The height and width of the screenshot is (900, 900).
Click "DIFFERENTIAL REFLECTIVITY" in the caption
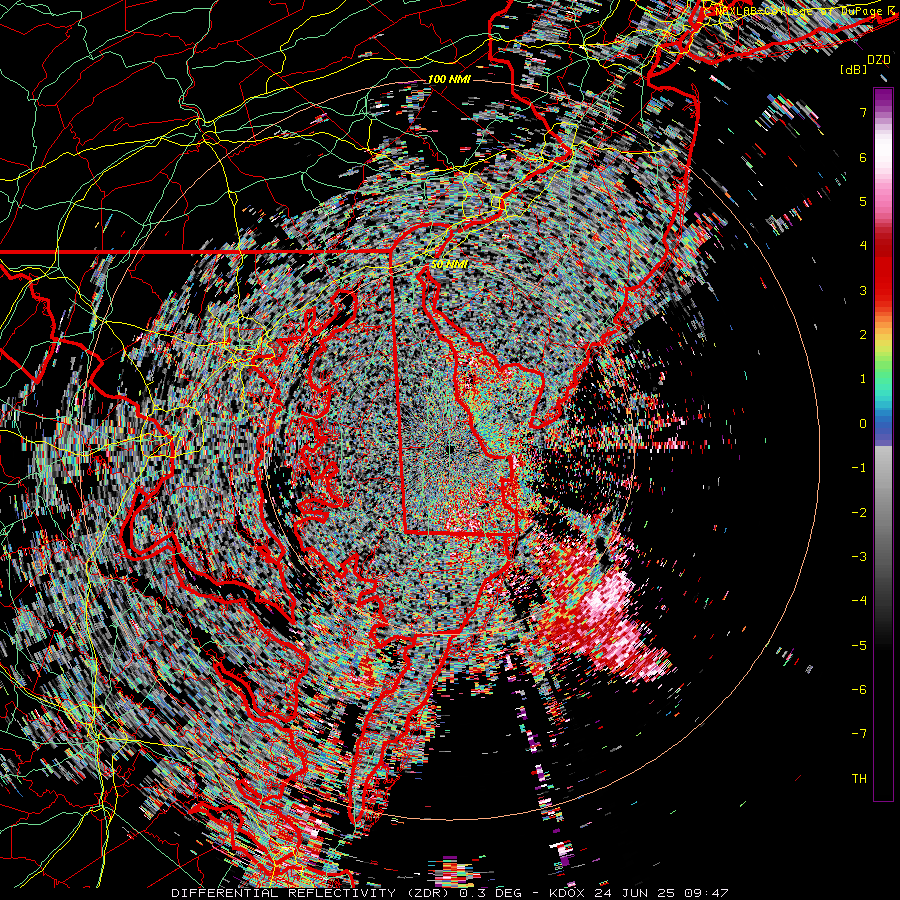point(284,893)
